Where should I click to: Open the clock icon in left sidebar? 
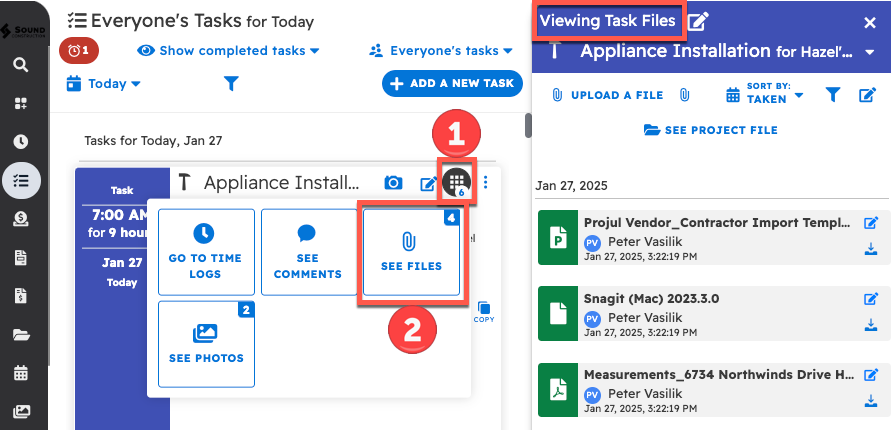pos(21,142)
